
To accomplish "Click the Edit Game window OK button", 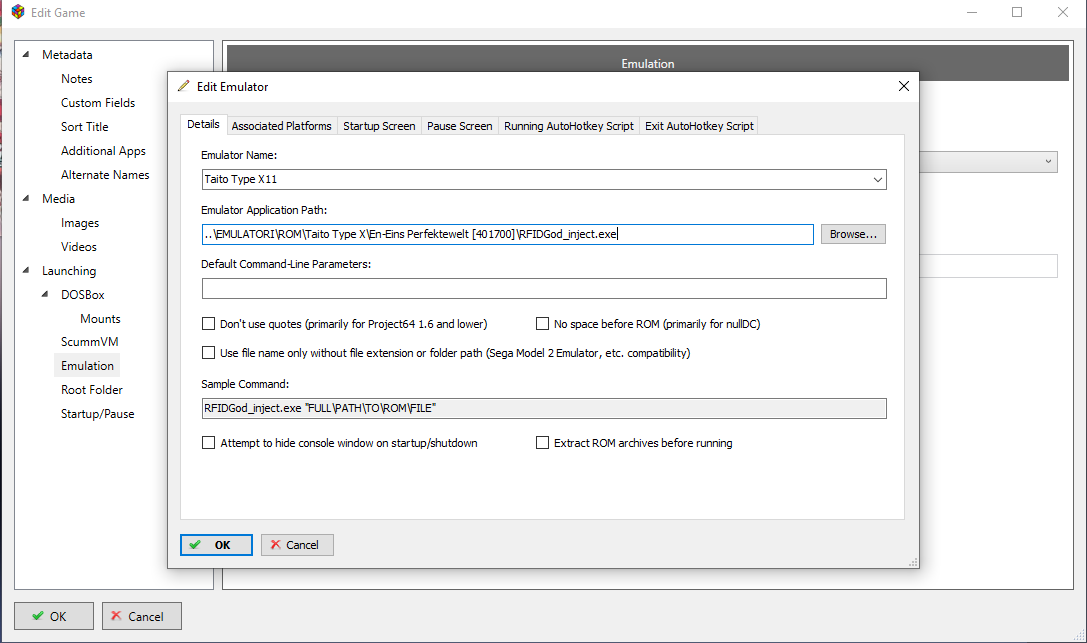I will pos(54,616).
